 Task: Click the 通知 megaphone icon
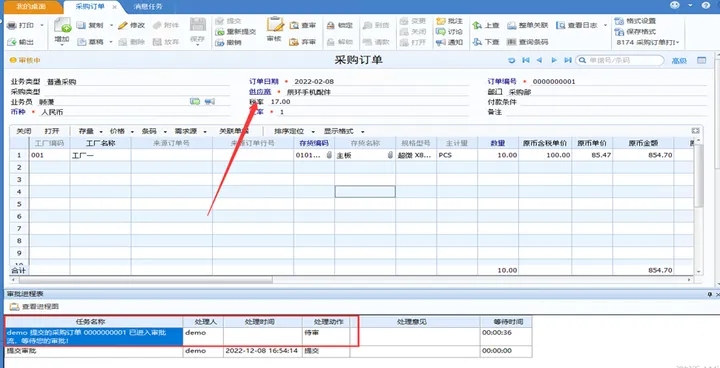(440, 42)
